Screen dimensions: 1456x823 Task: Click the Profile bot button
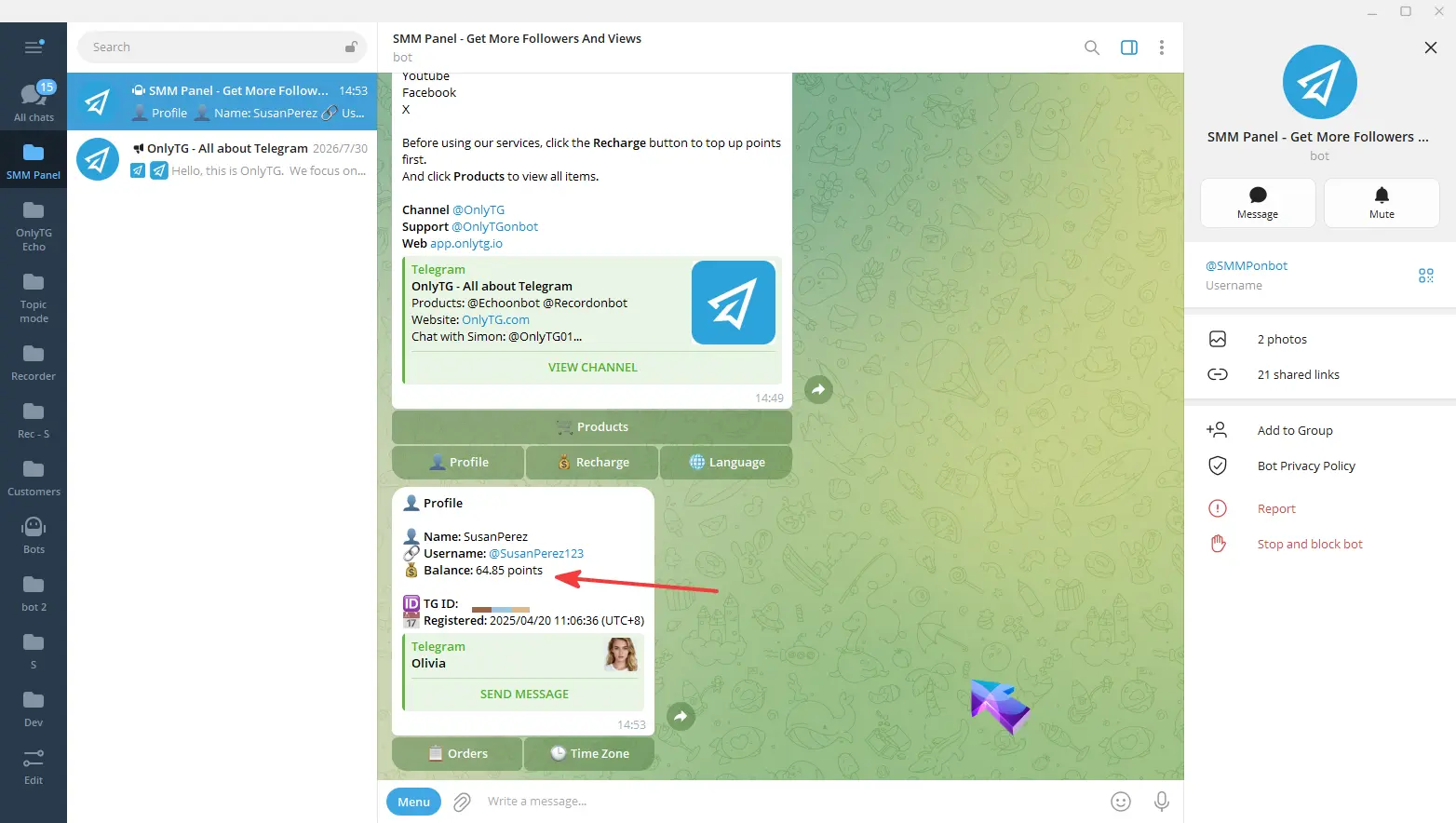pos(458,462)
